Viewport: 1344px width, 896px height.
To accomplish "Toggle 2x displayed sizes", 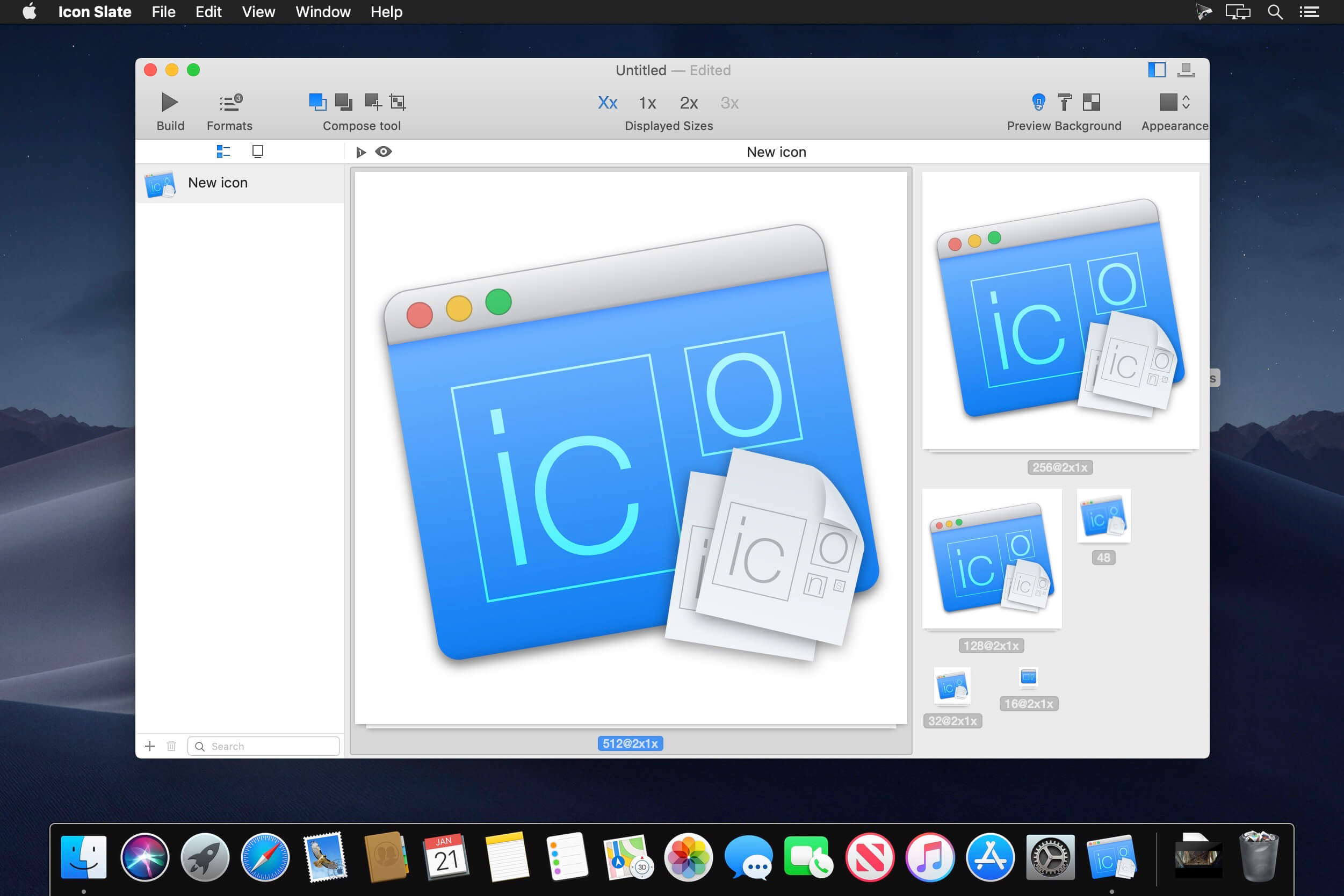I will 689,103.
